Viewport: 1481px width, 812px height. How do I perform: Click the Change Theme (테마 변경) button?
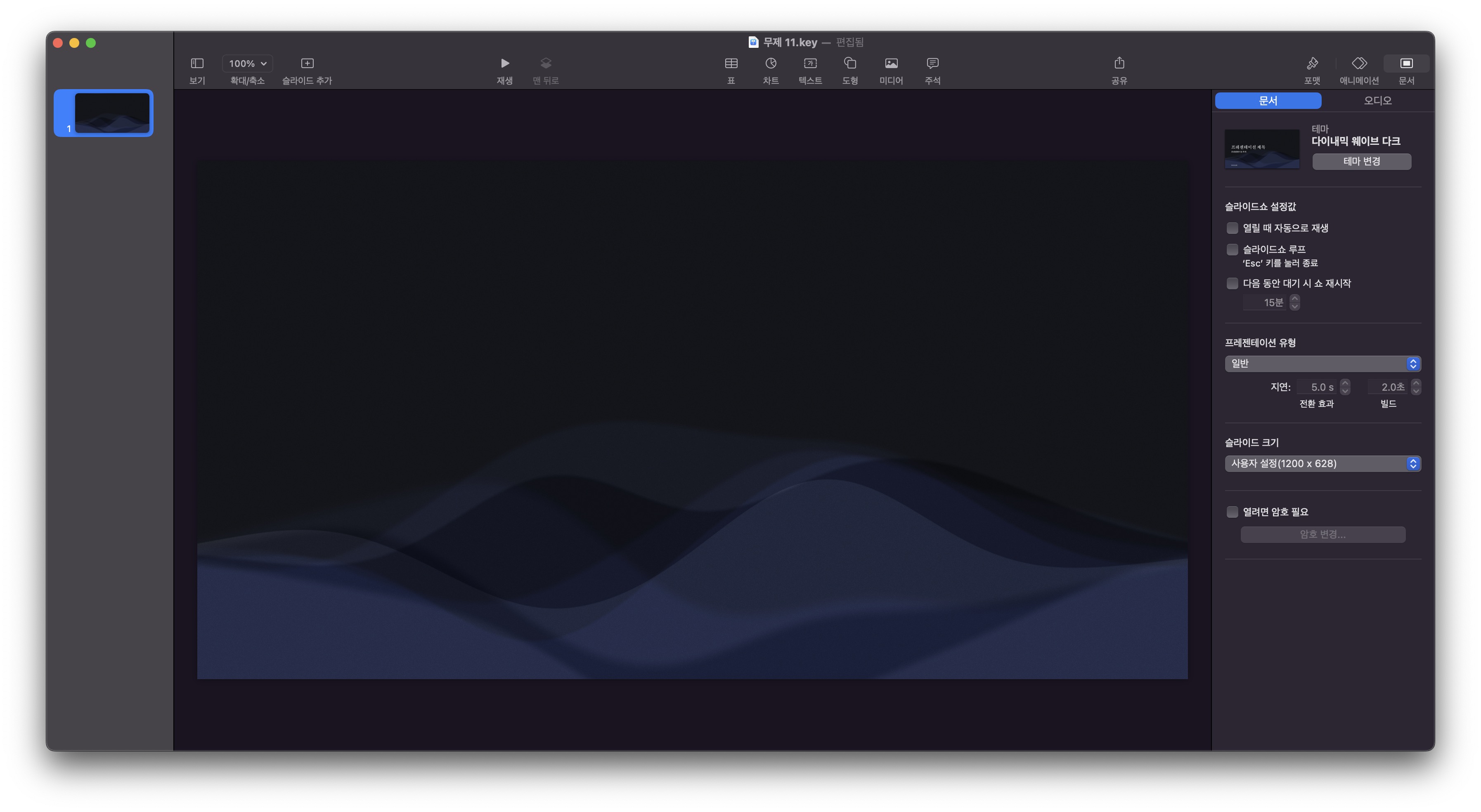[x=1361, y=161]
